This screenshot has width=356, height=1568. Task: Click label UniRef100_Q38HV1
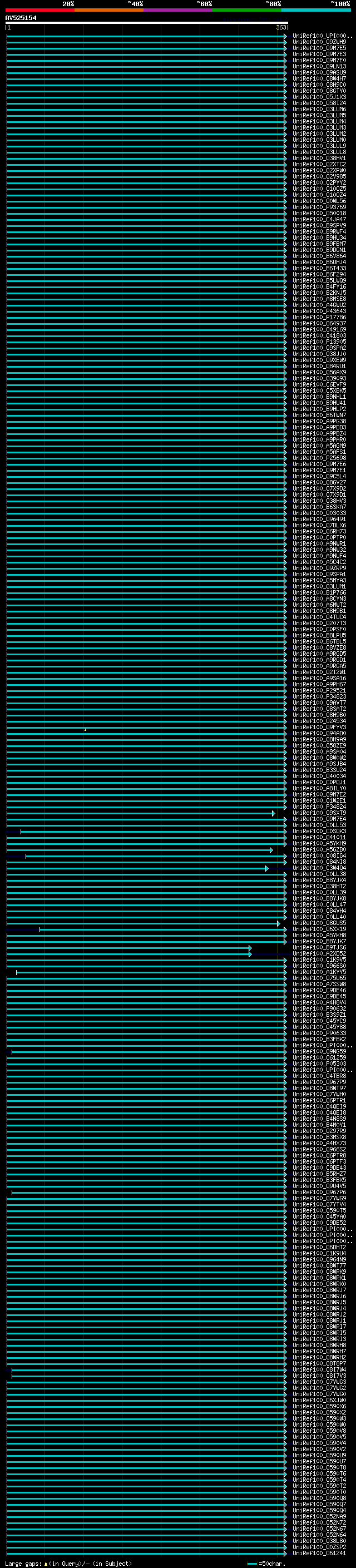point(319,159)
